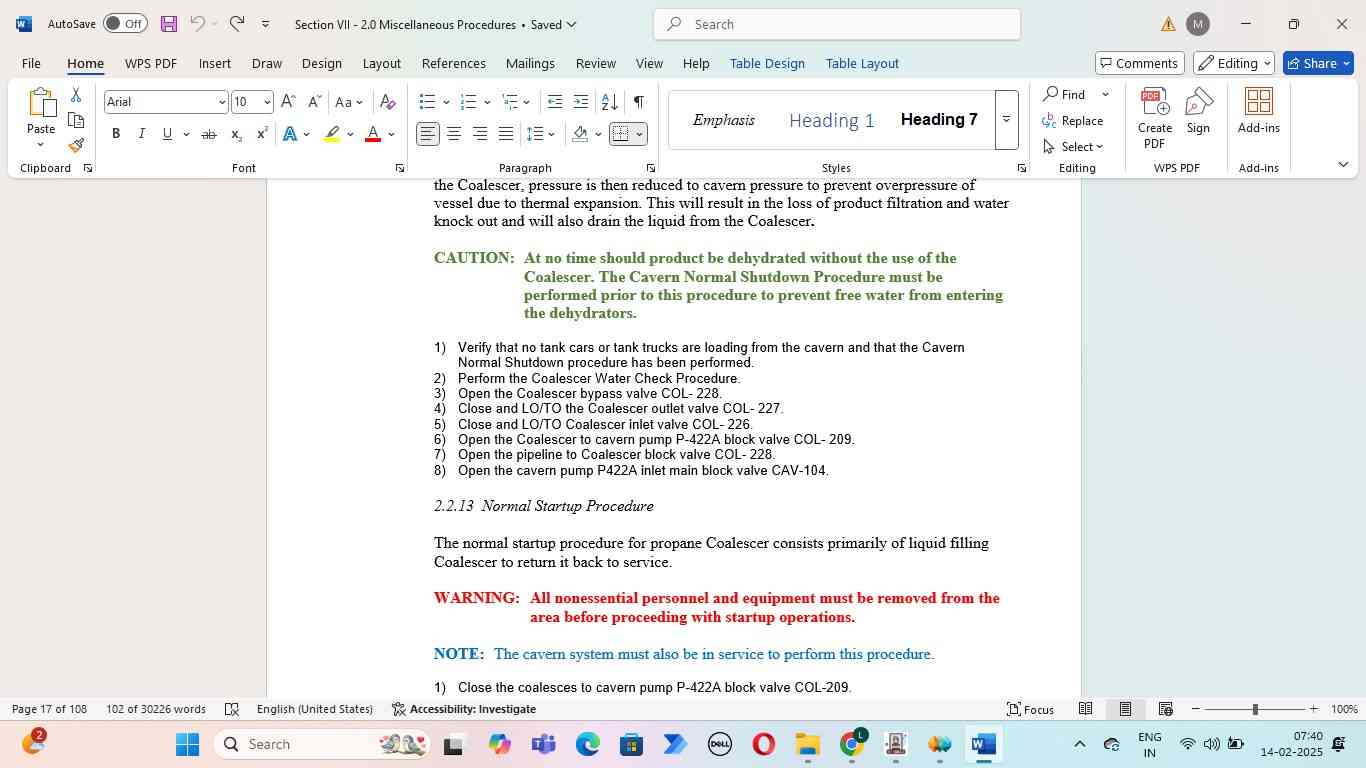Click the Save icon in title bar

click(x=168, y=24)
